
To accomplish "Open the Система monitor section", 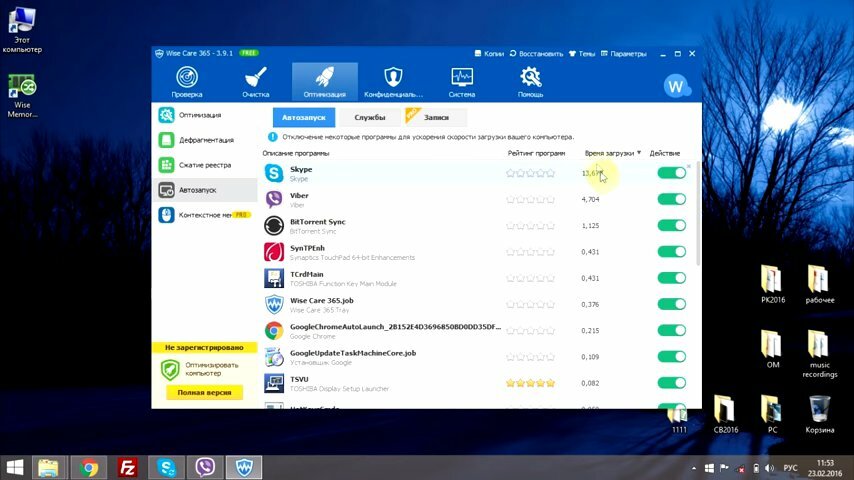I will (x=462, y=82).
